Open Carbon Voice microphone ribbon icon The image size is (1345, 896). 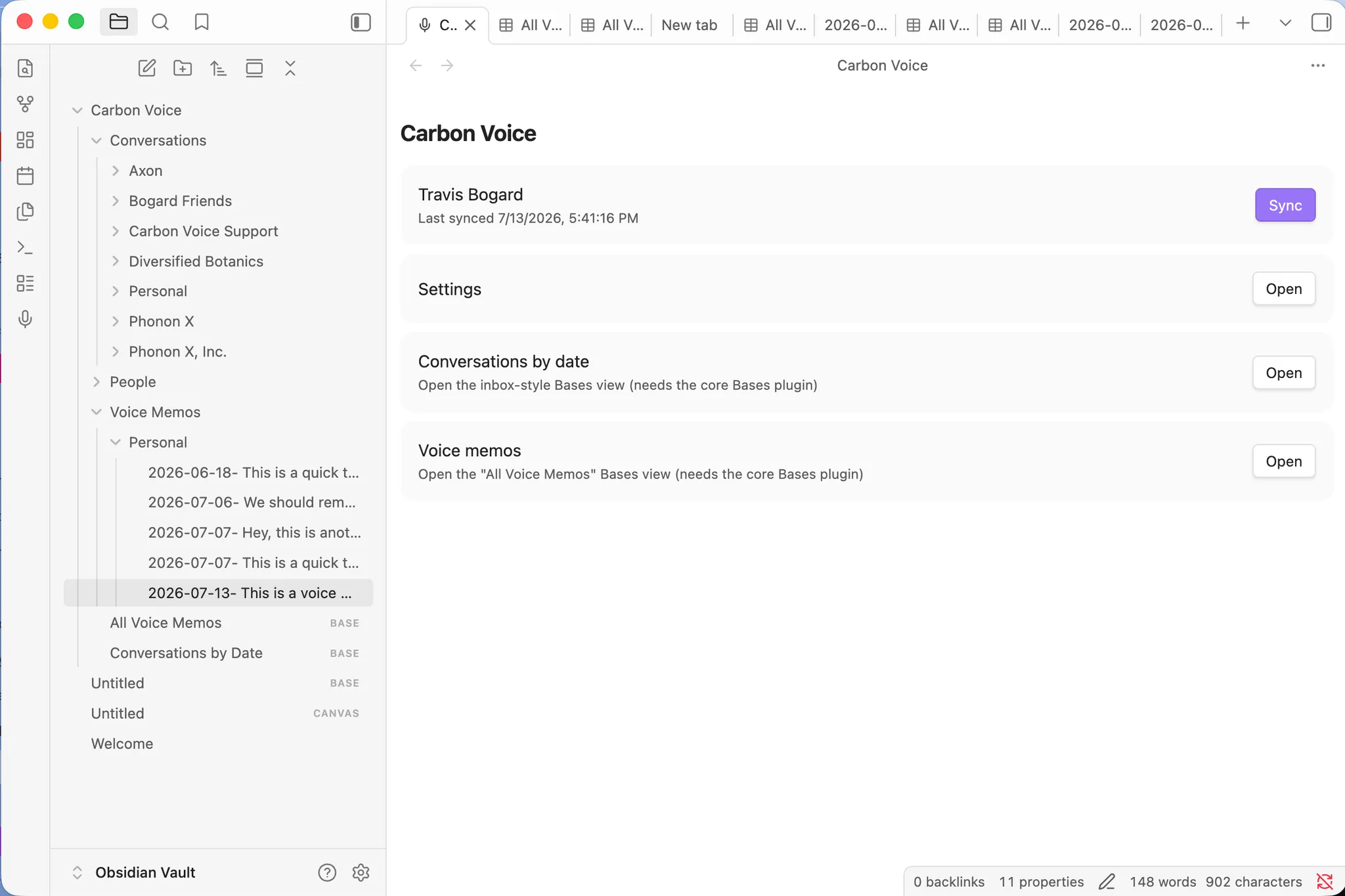[x=25, y=319]
